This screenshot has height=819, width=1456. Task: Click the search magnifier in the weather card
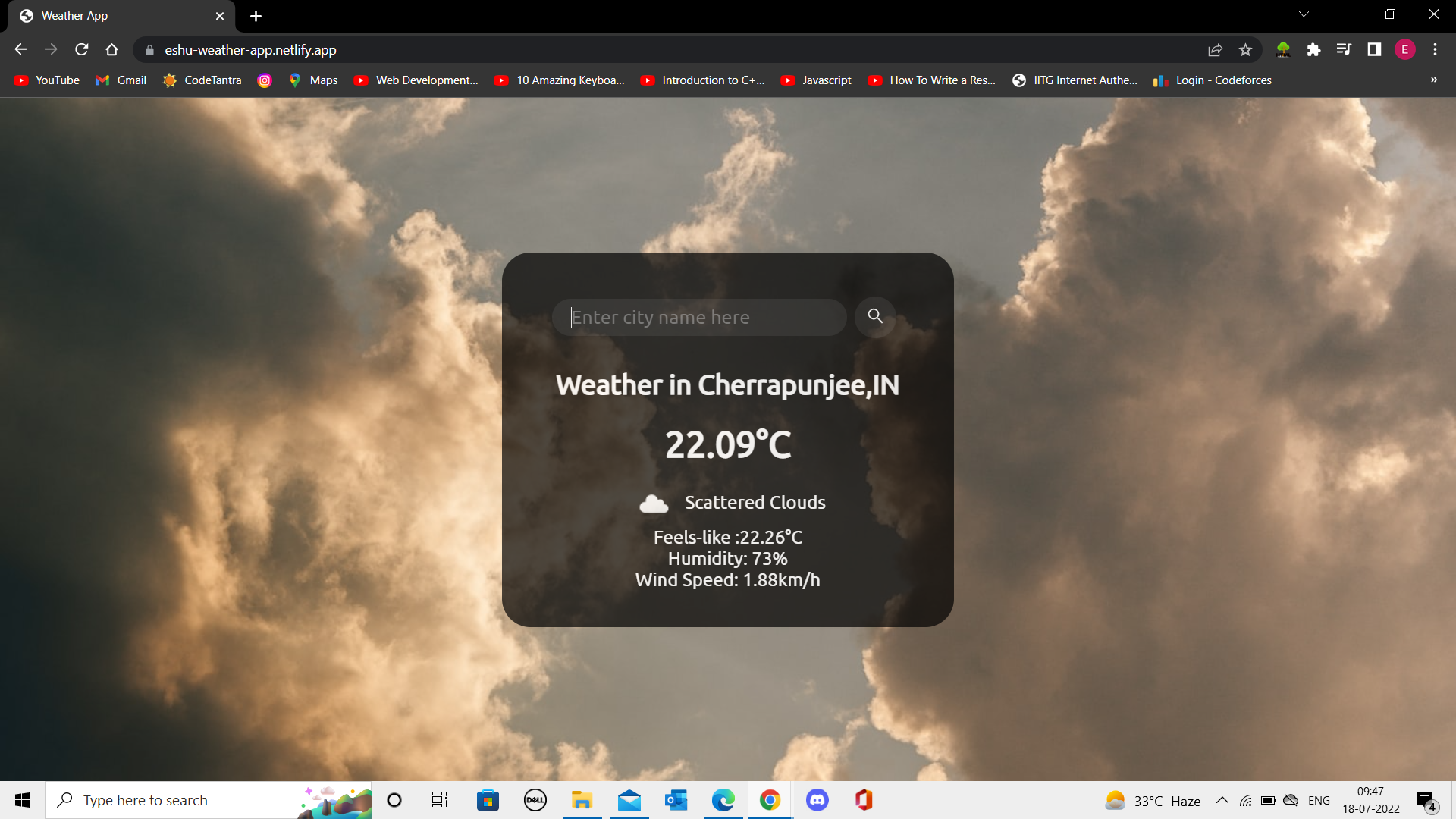click(x=875, y=317)
